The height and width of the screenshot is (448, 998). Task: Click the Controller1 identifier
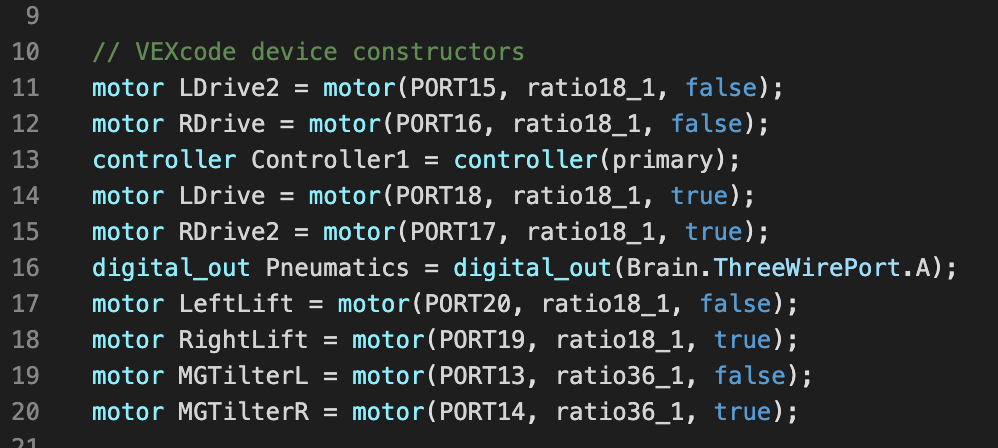[330, 160]
